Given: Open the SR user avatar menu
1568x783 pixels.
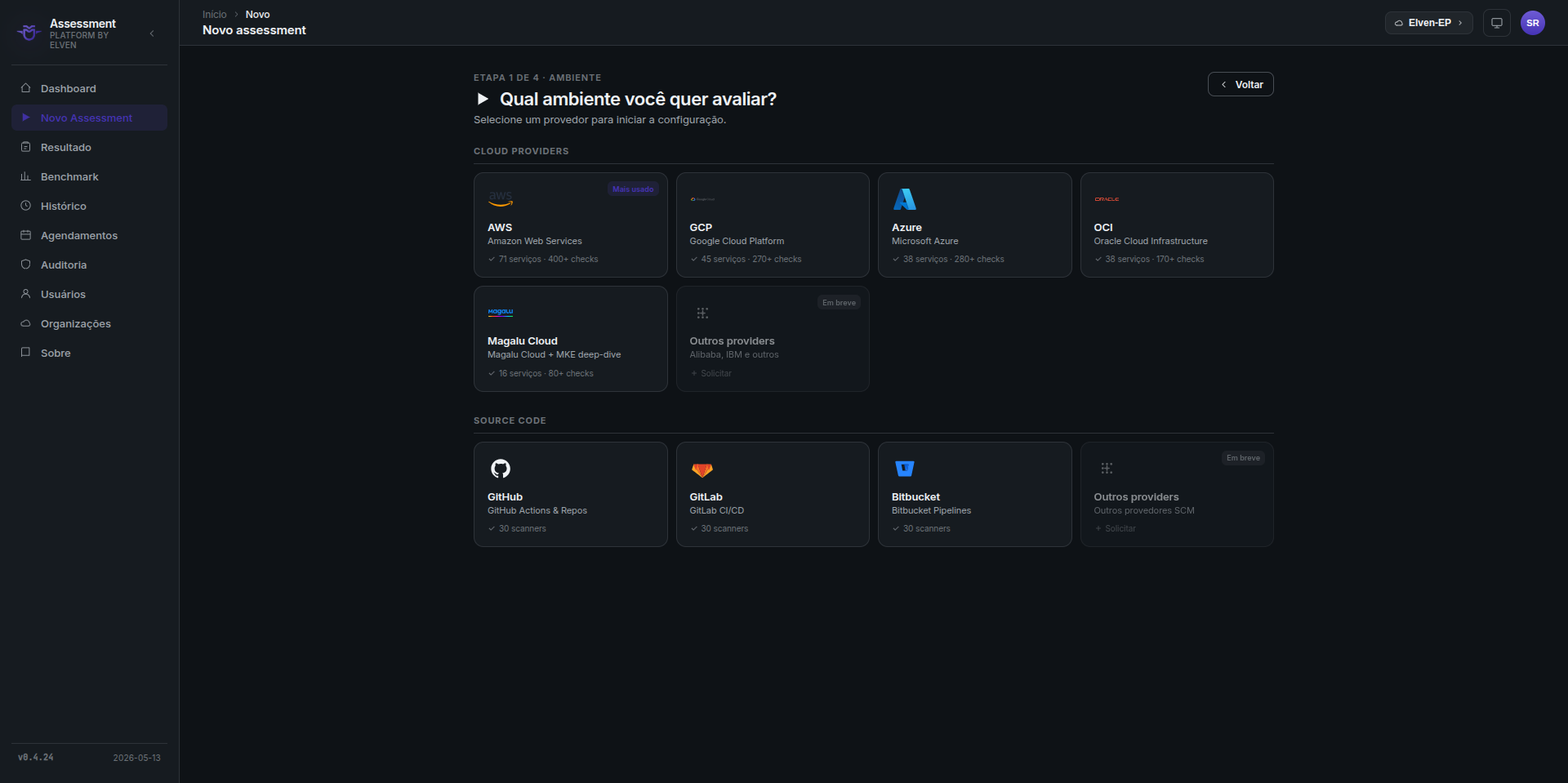Looking at the screenshot, I should (x=1532, y=23).
